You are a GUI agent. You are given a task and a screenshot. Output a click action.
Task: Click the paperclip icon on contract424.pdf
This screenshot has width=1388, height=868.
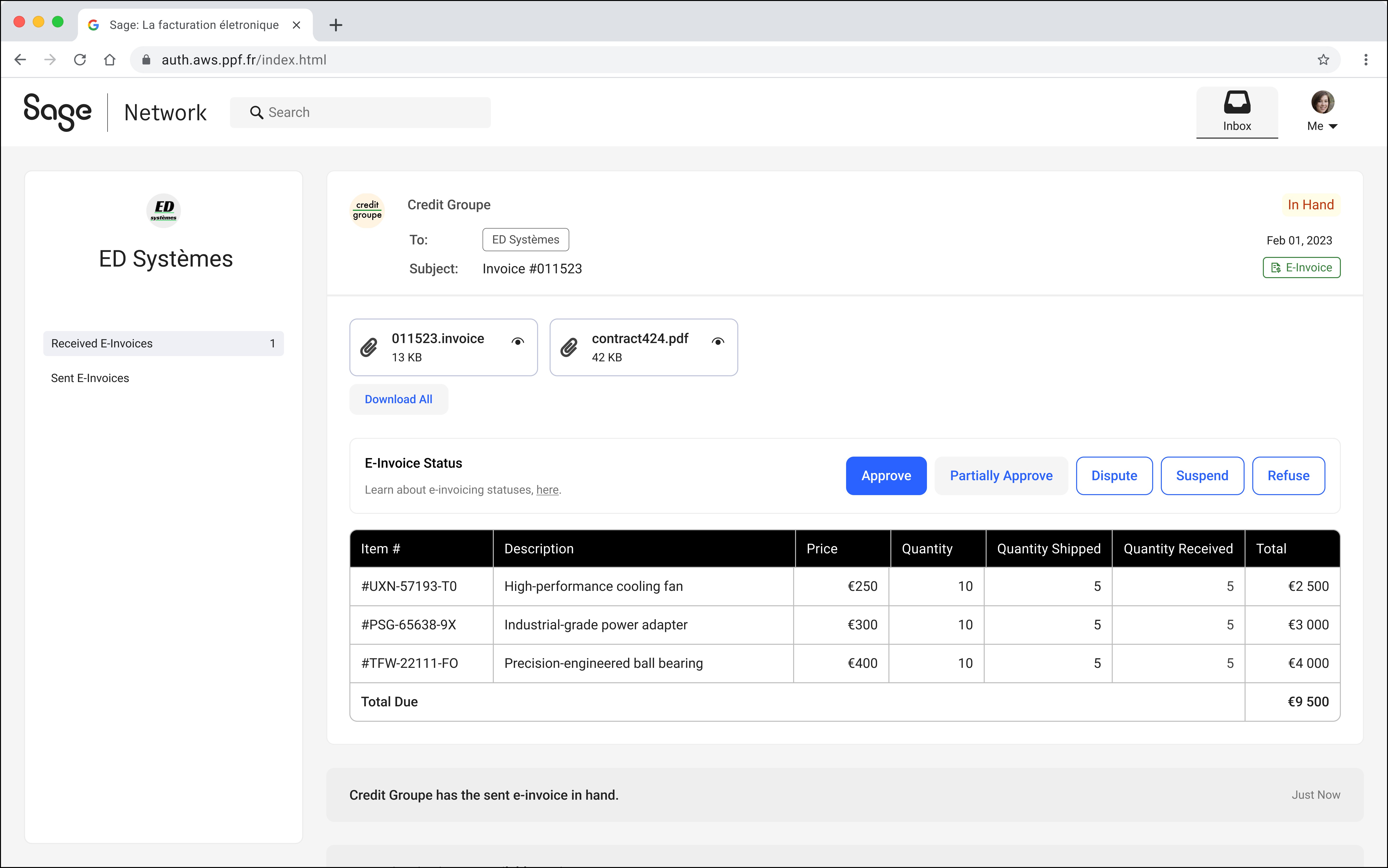tap(569, 347)
